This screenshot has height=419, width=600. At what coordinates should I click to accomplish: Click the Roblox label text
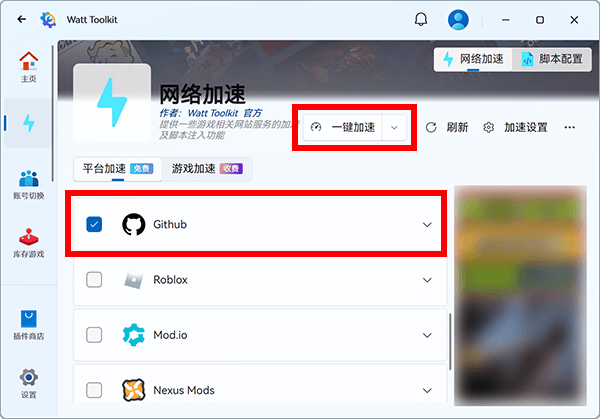tap(170, 280)
